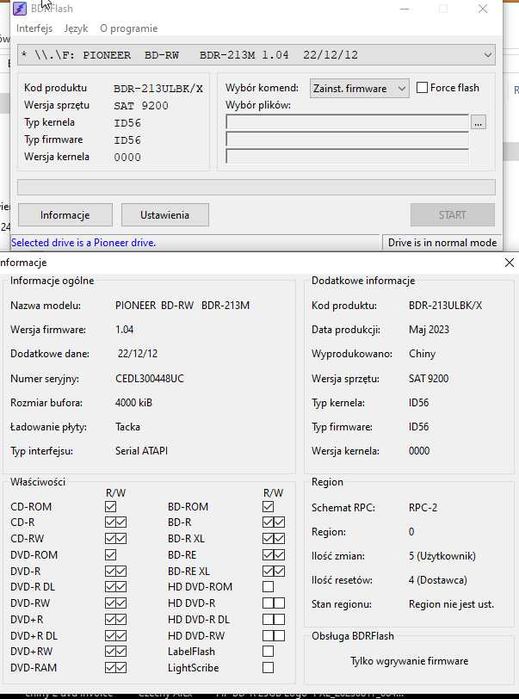Click 'SAT 9200' in Informacje dialog

point(428,378)
